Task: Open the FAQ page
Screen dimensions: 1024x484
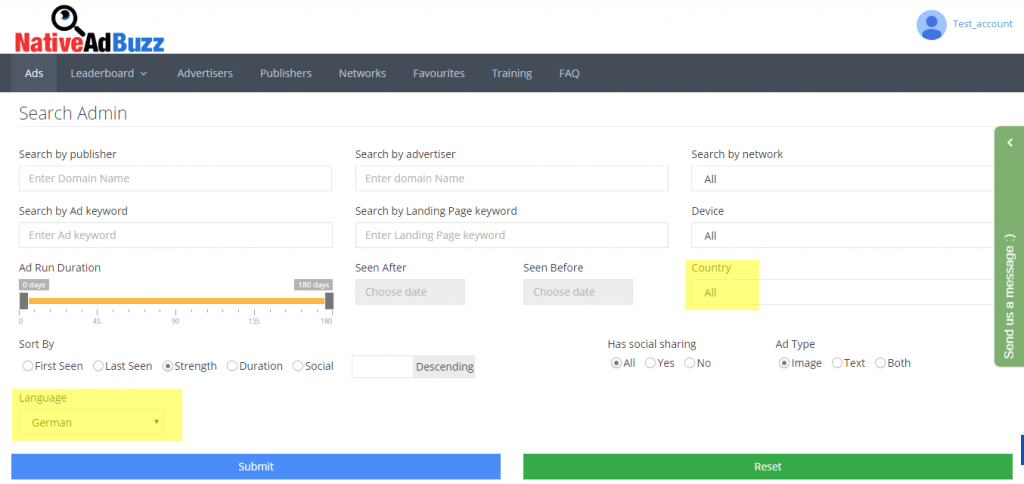Action: pos(569,73)
